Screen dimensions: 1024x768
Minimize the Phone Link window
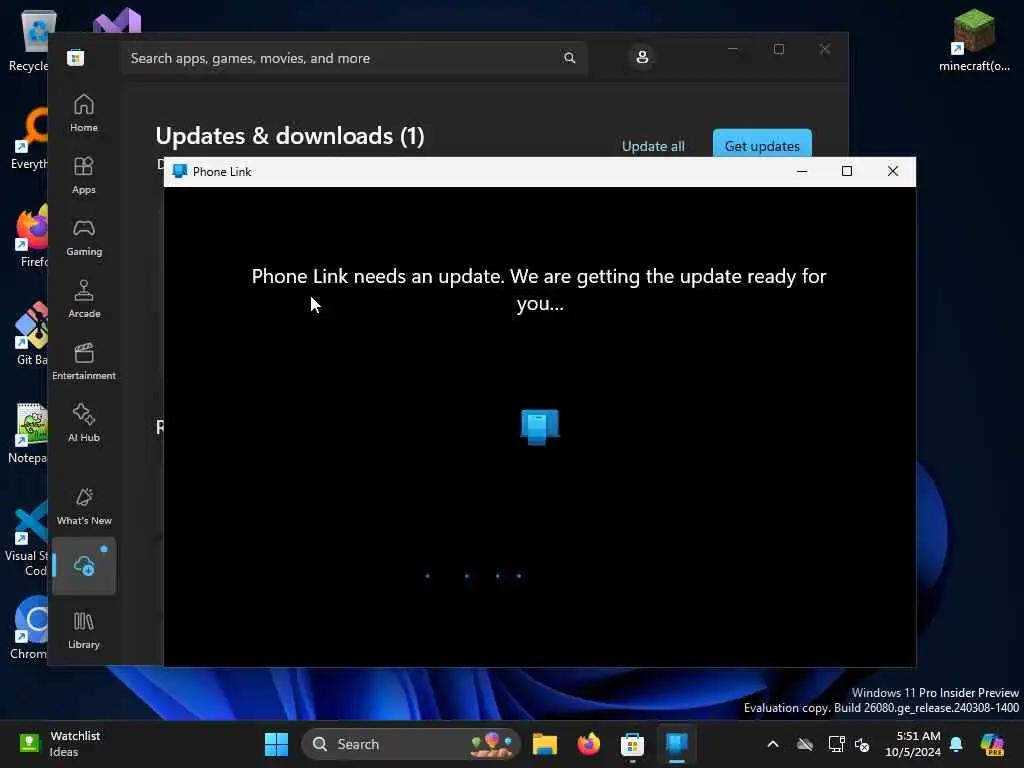coord(802,171)
